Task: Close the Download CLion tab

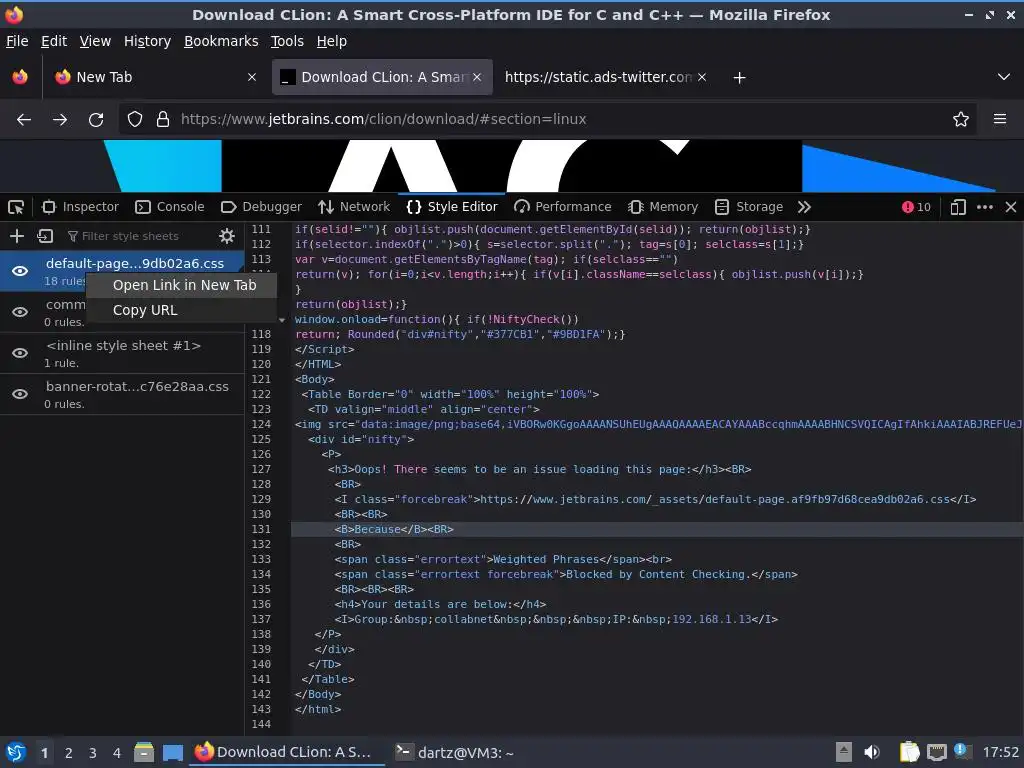Action: (x=477, y=77)
